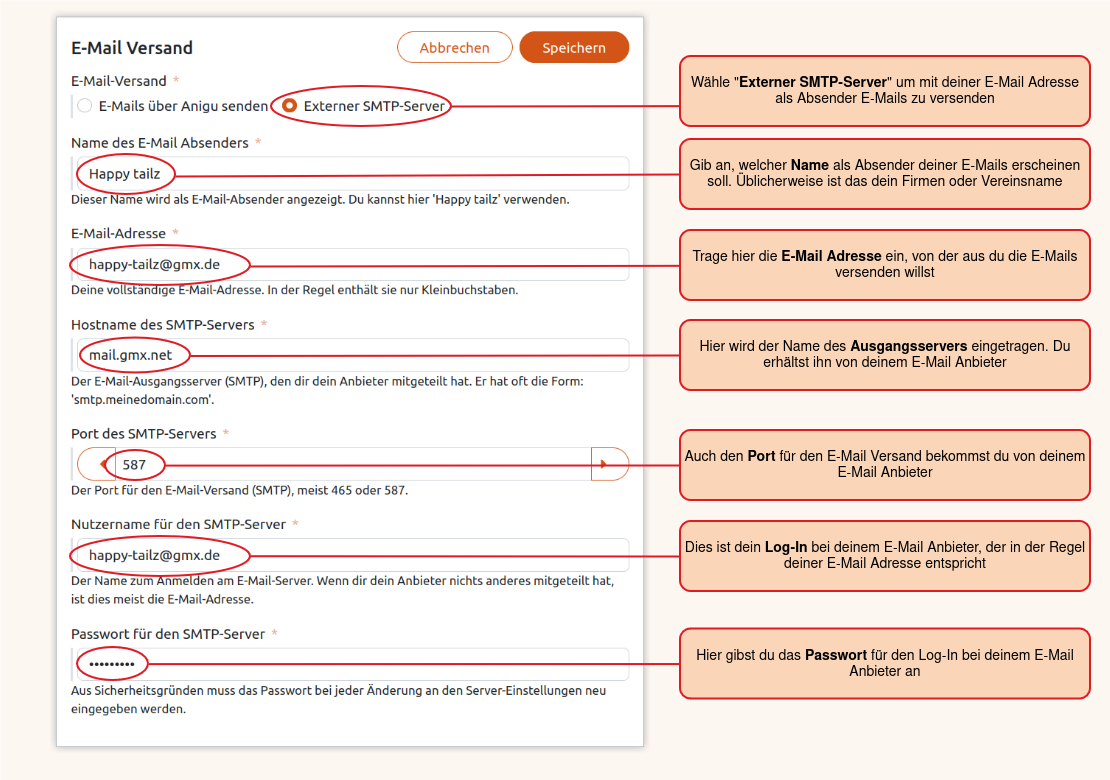Click the 'E-Mail Versand' heading
1110x780 pixels.
[132, 48]
